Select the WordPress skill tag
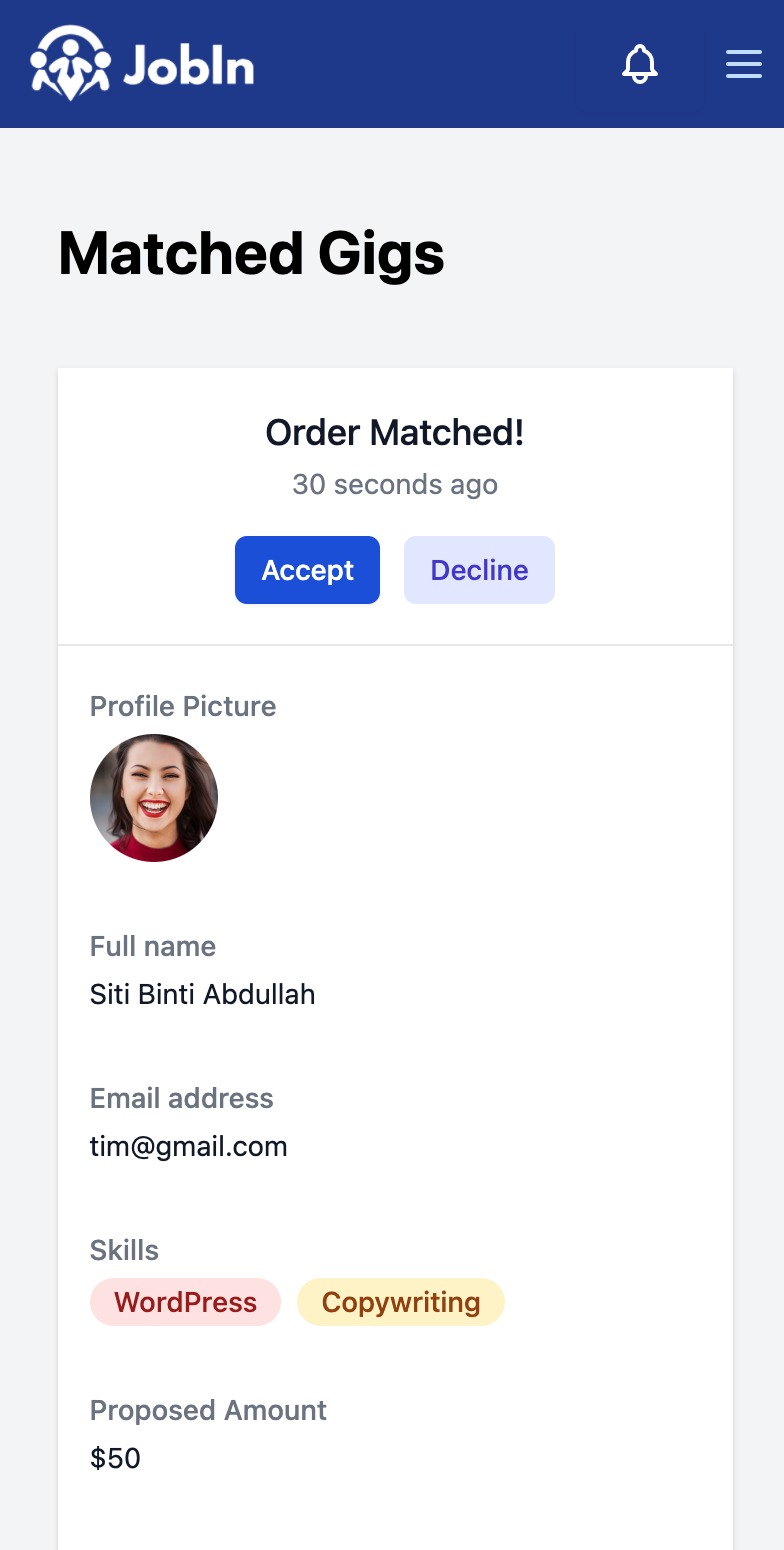Image resolution: width=784 pixels, height=1550 pixels. click(185, 1302)
